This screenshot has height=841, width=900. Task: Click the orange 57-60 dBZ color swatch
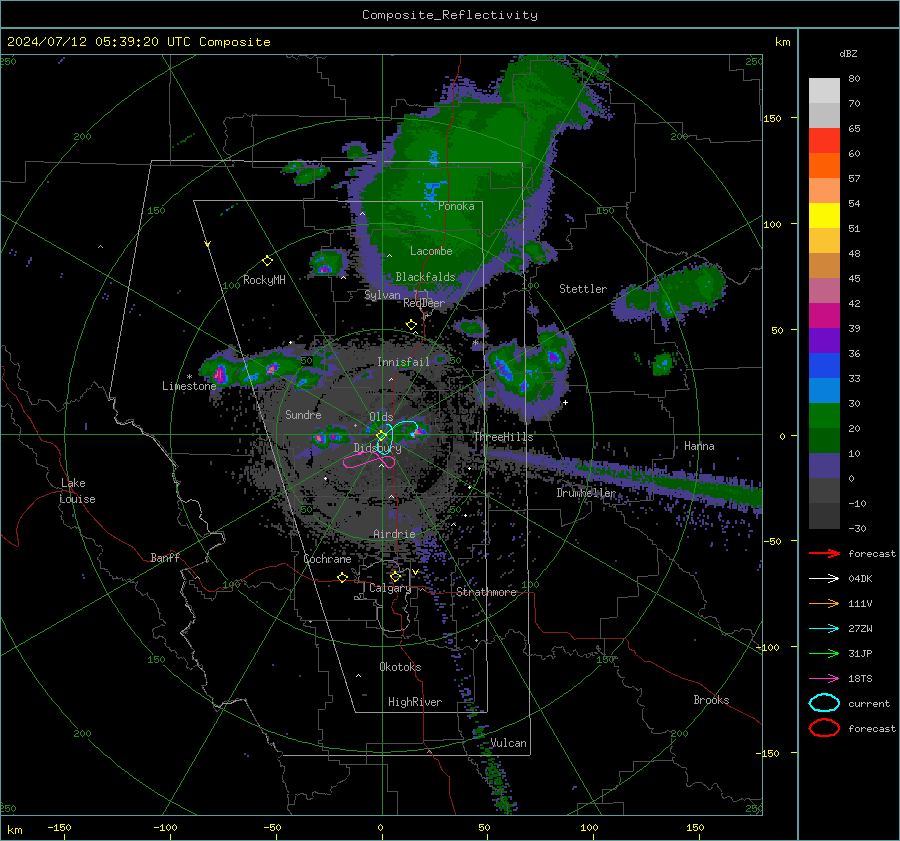point(824,165)
